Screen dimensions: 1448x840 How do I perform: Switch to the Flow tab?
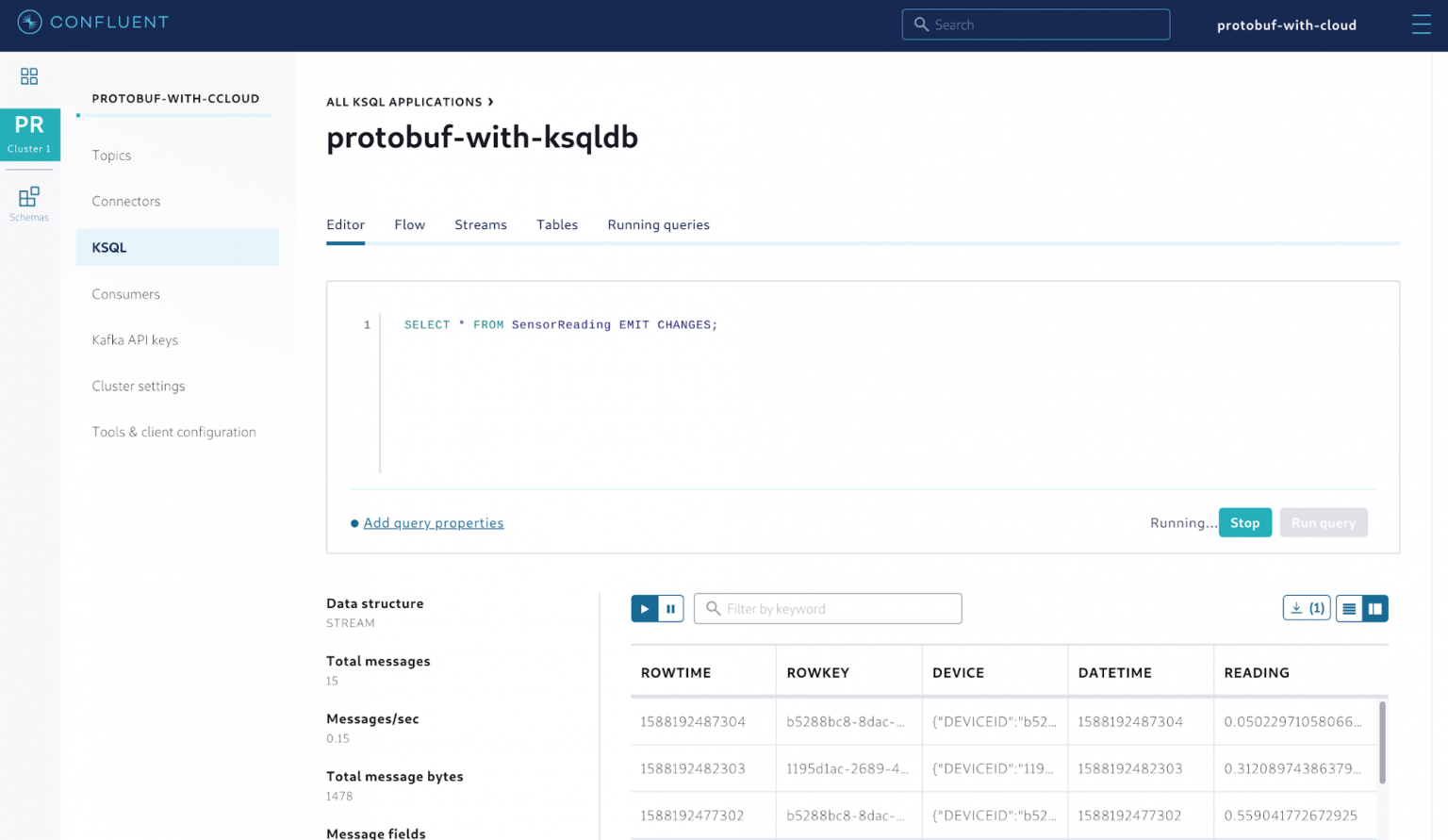[409, 224]
